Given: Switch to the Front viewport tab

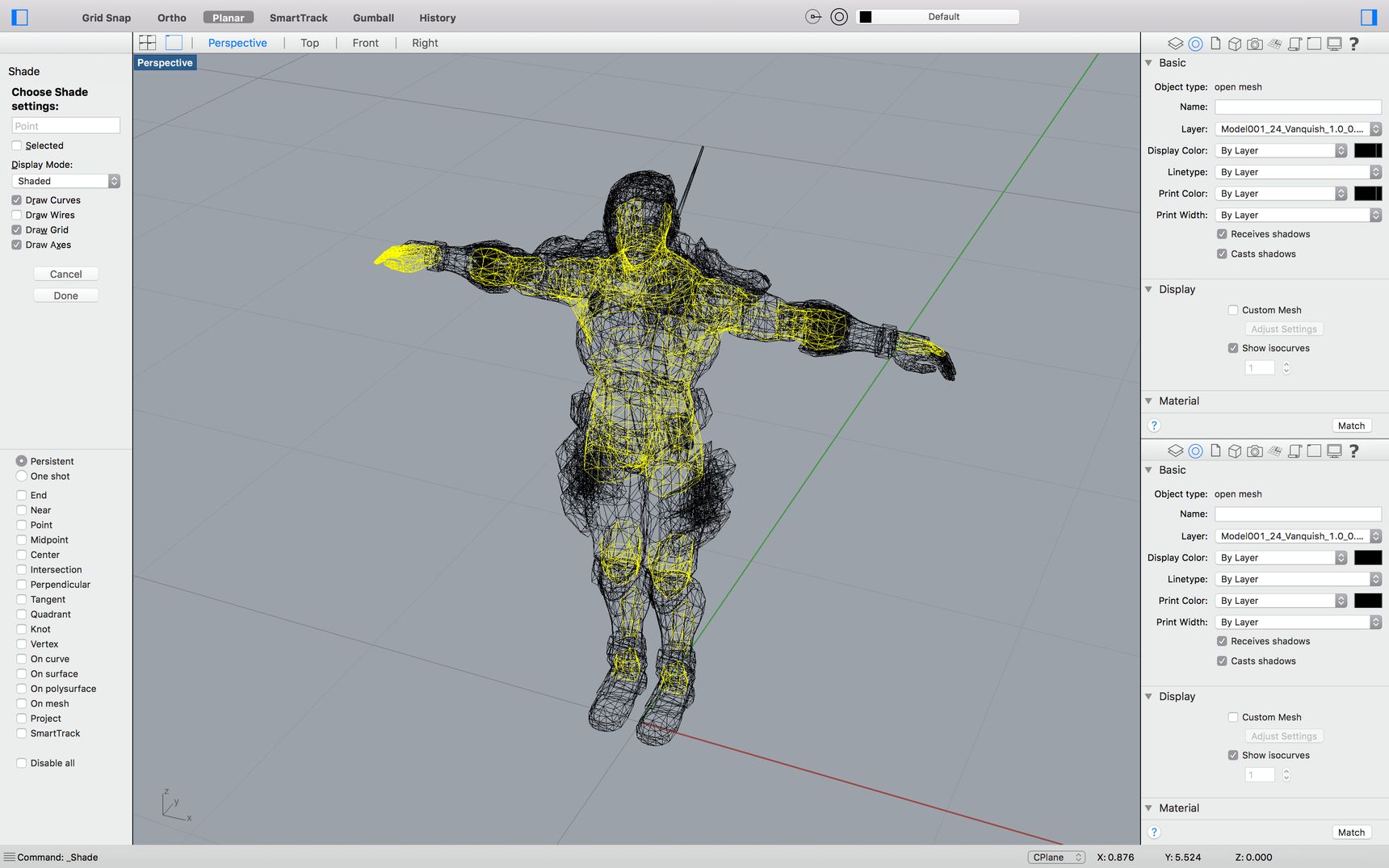Looking at the screenshot, I should 365,43.
